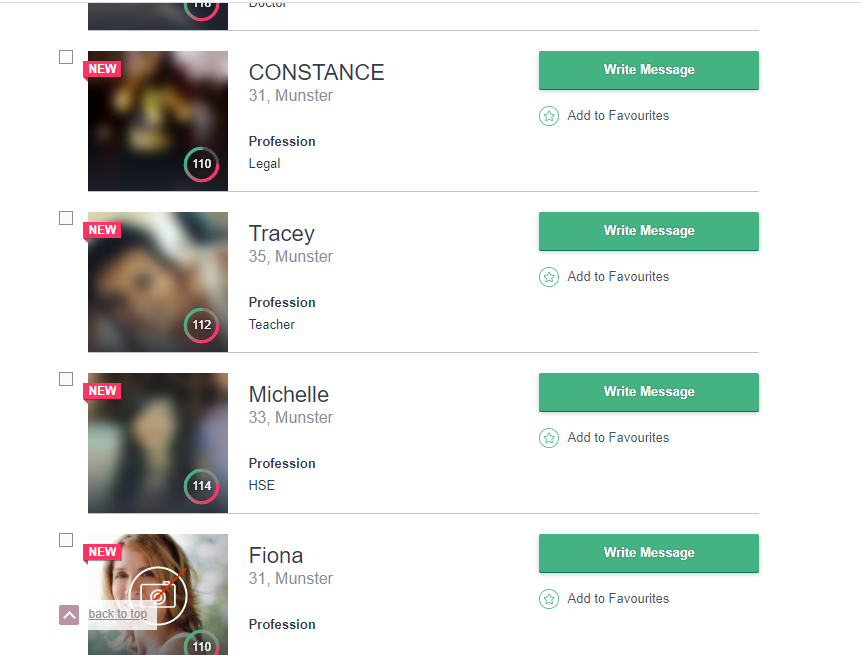Click the back to top link
The height and width of the screenshot is (655, 861).
pos(118,614)
